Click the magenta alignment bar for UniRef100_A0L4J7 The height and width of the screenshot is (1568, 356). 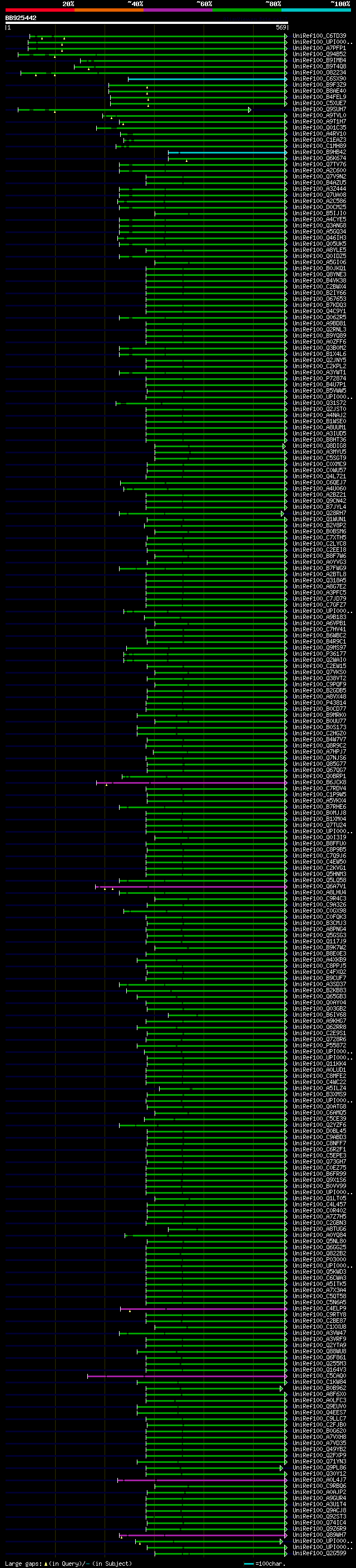[x=202, y=1481]
